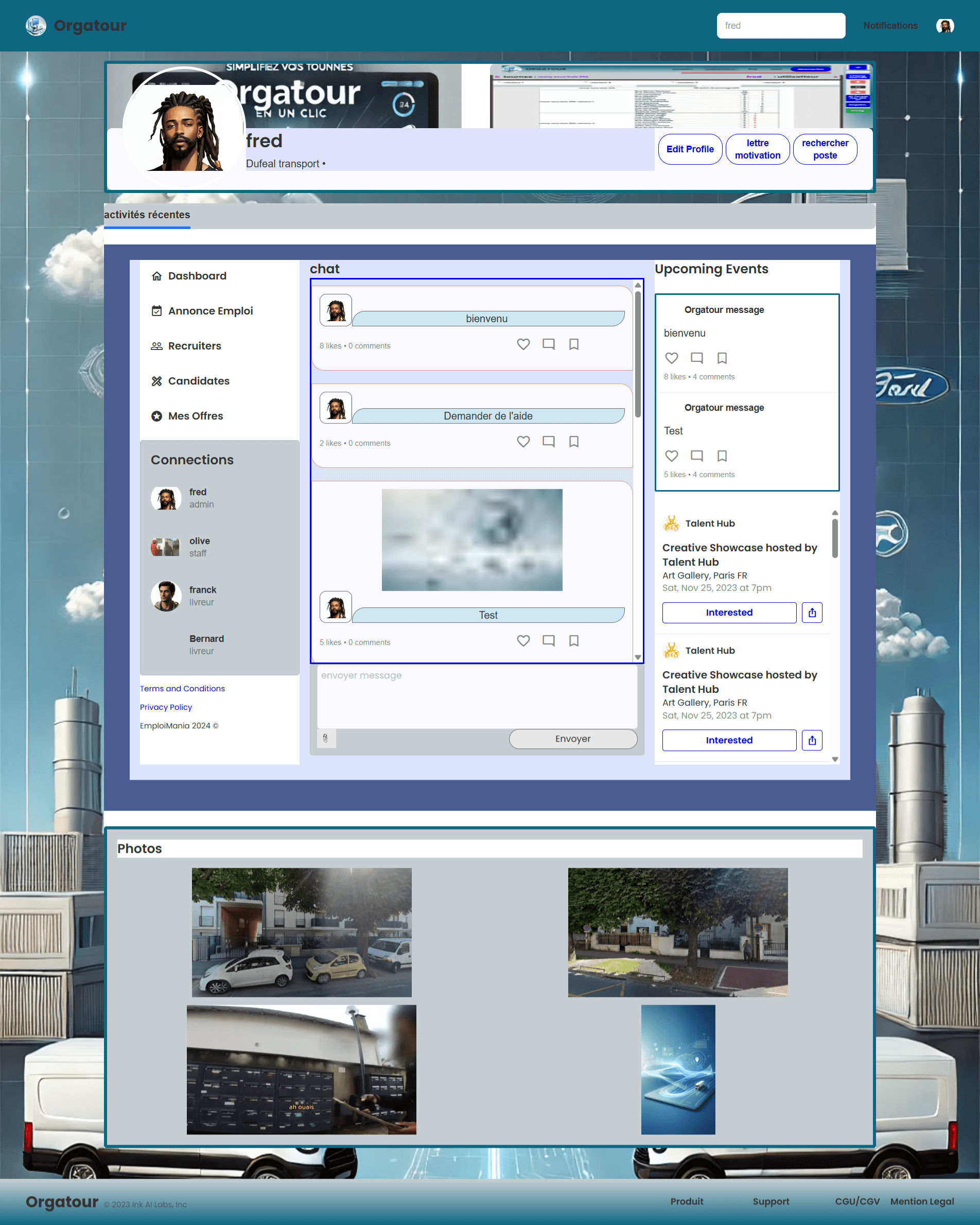Image resolution: width=980 pixels, height=1225 pixels.
Task: Click the attachment icon below the message box
Action: click(325, 738)
